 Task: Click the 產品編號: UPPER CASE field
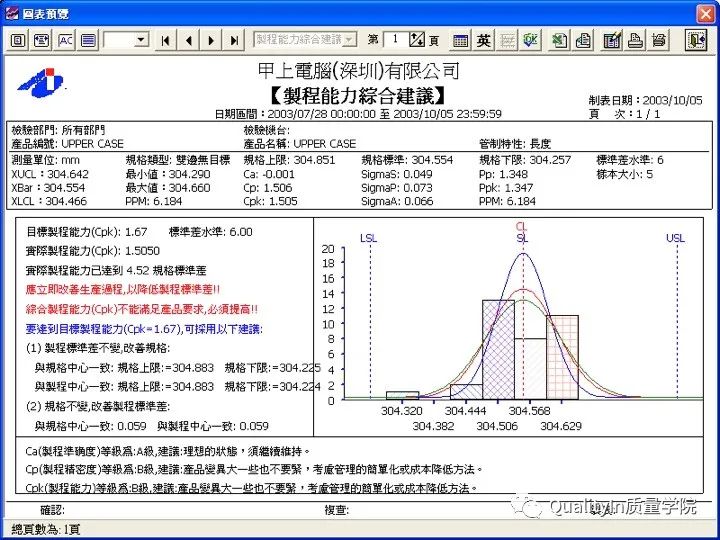tap(68, 144)
